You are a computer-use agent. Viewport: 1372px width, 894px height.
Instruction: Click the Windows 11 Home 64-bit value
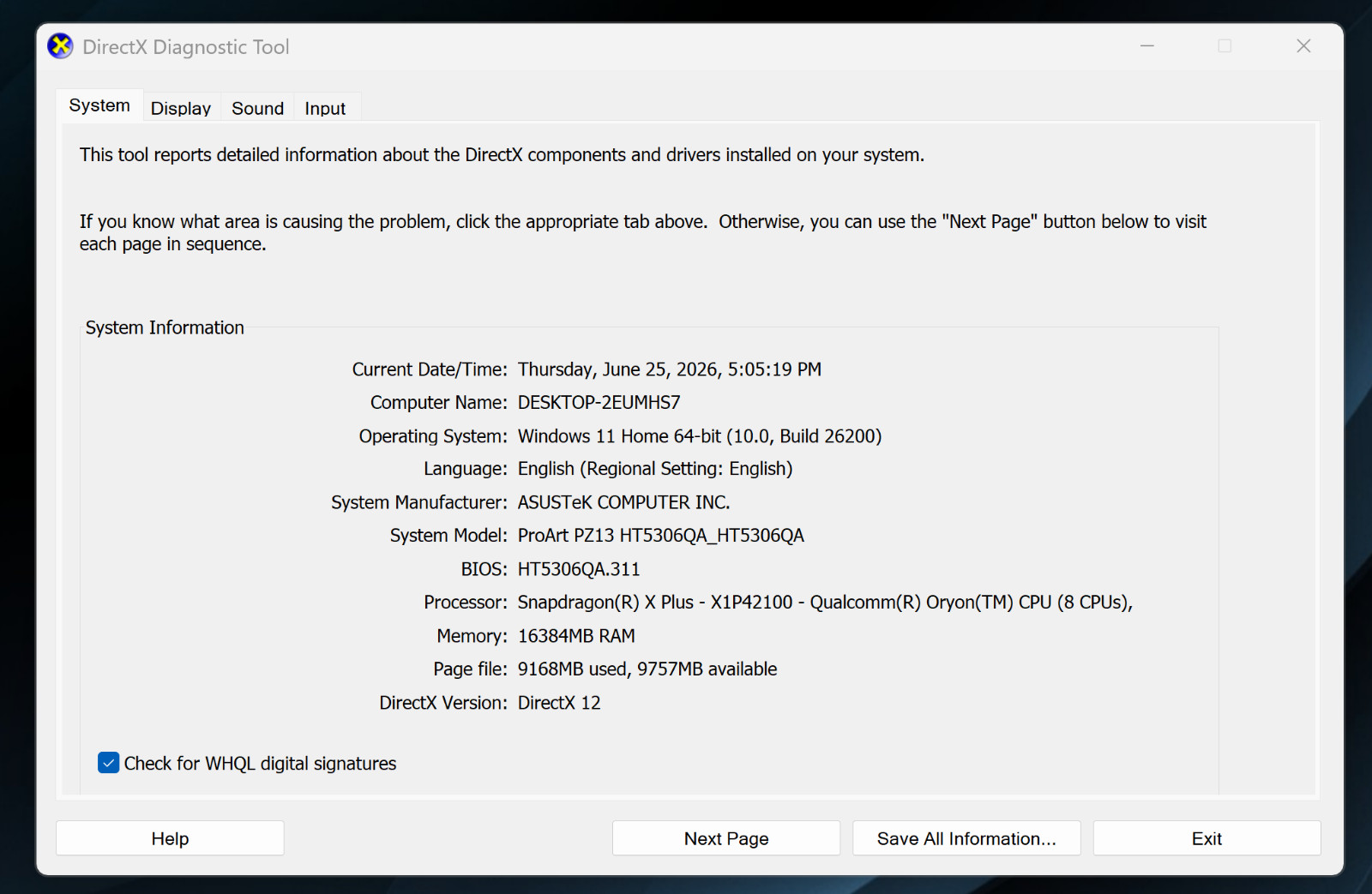(700, 436)
